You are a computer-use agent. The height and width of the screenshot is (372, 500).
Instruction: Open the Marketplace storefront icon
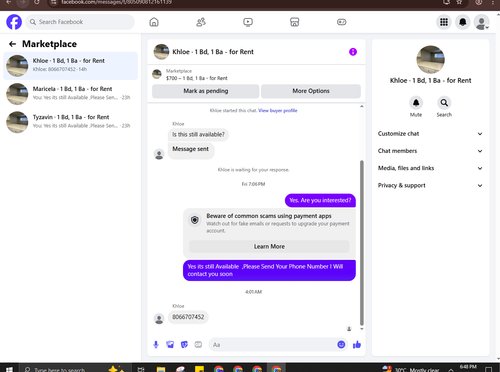pos(295,22)
